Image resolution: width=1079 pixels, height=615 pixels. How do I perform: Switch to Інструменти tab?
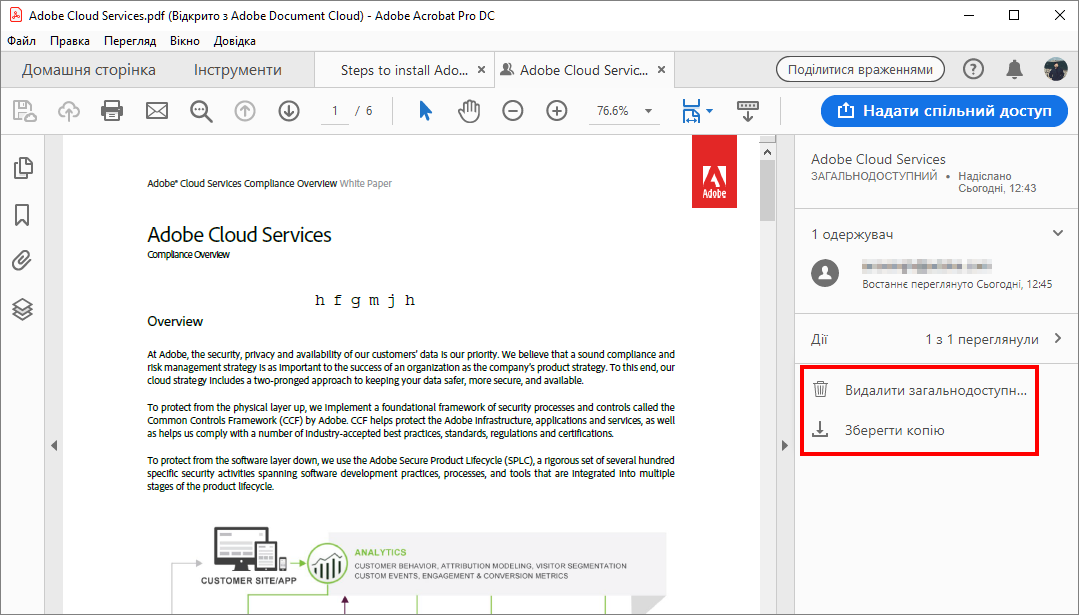coord(237,69)
